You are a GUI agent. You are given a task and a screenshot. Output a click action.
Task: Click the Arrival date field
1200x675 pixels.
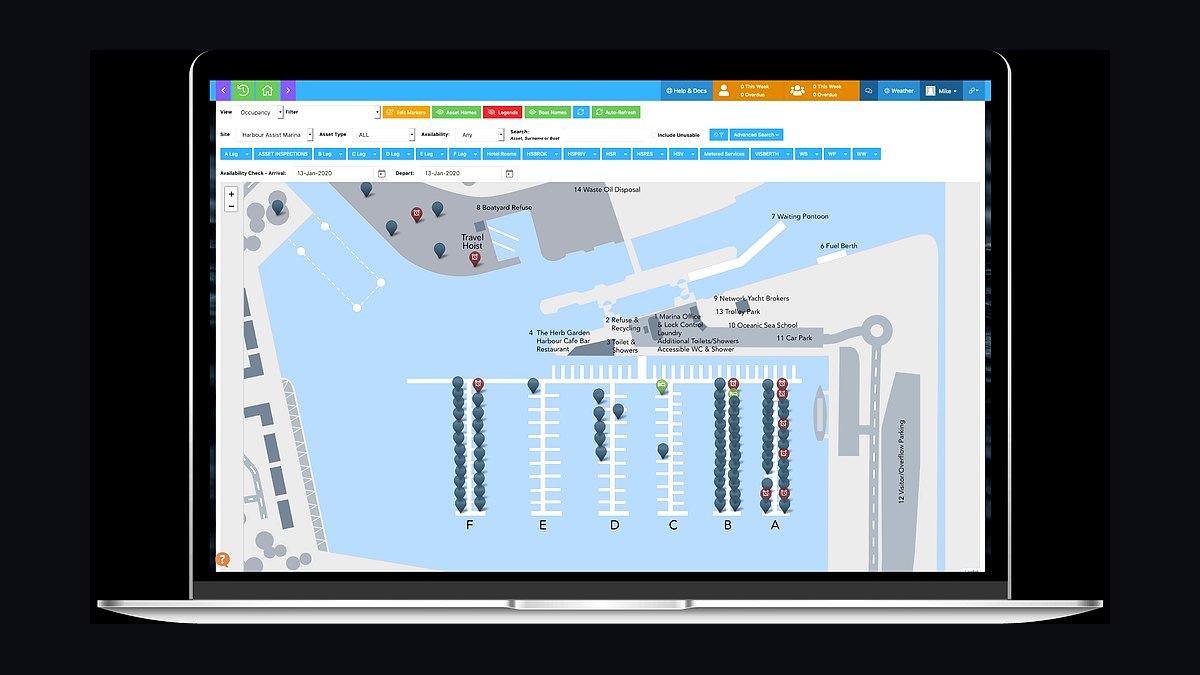point(333,173)
